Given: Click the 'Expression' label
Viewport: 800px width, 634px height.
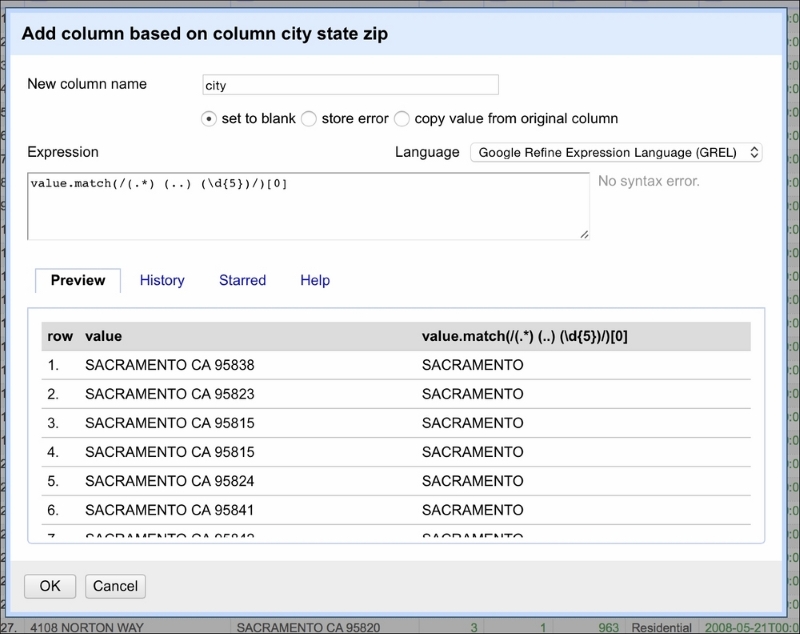Looking at the screenshot, I should [63, 152].
